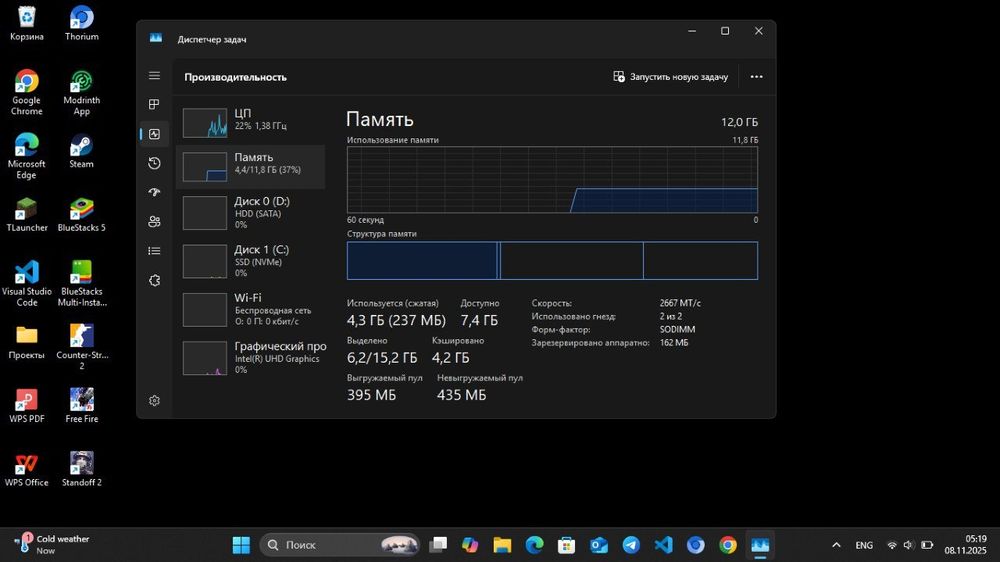The image size is (1000, 562).
Task: Click the 6,2/15,2 ГБ committed value
Action: pyautogui.click(x=382, y=358)
